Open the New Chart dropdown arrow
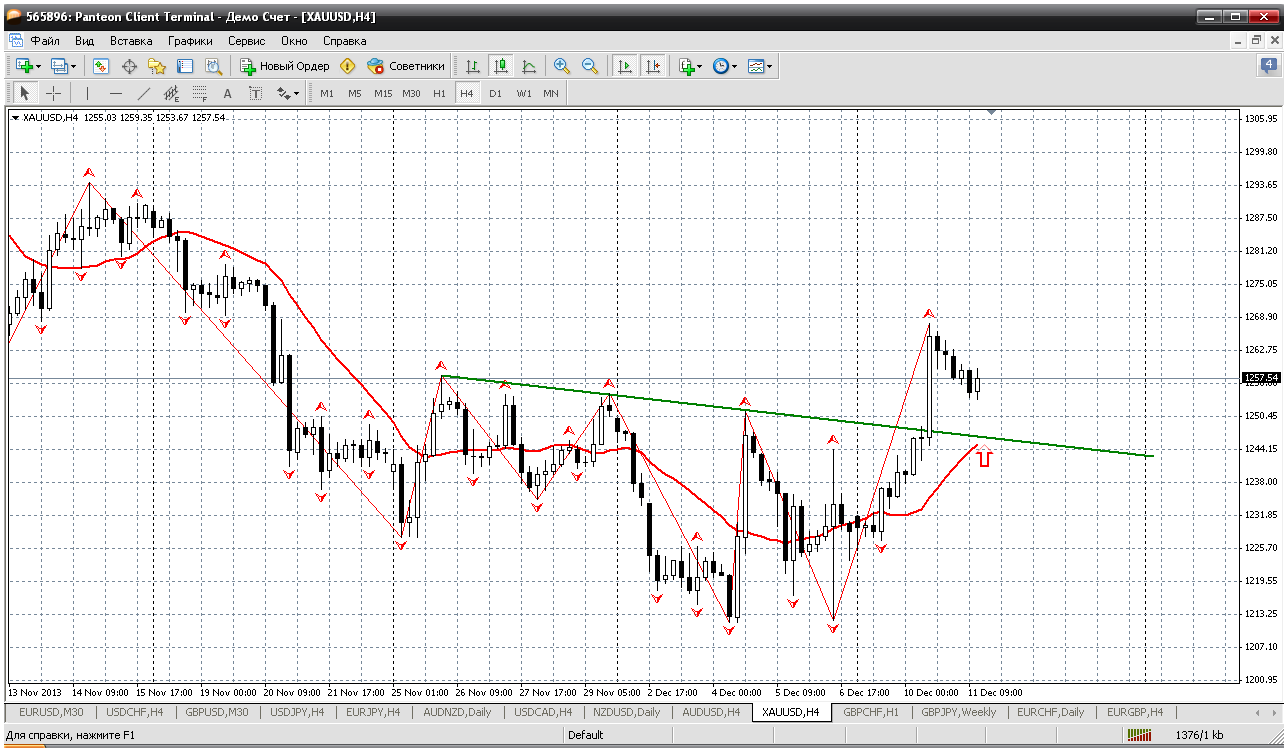Viewport: 1288px width, 748px height. 38,67
